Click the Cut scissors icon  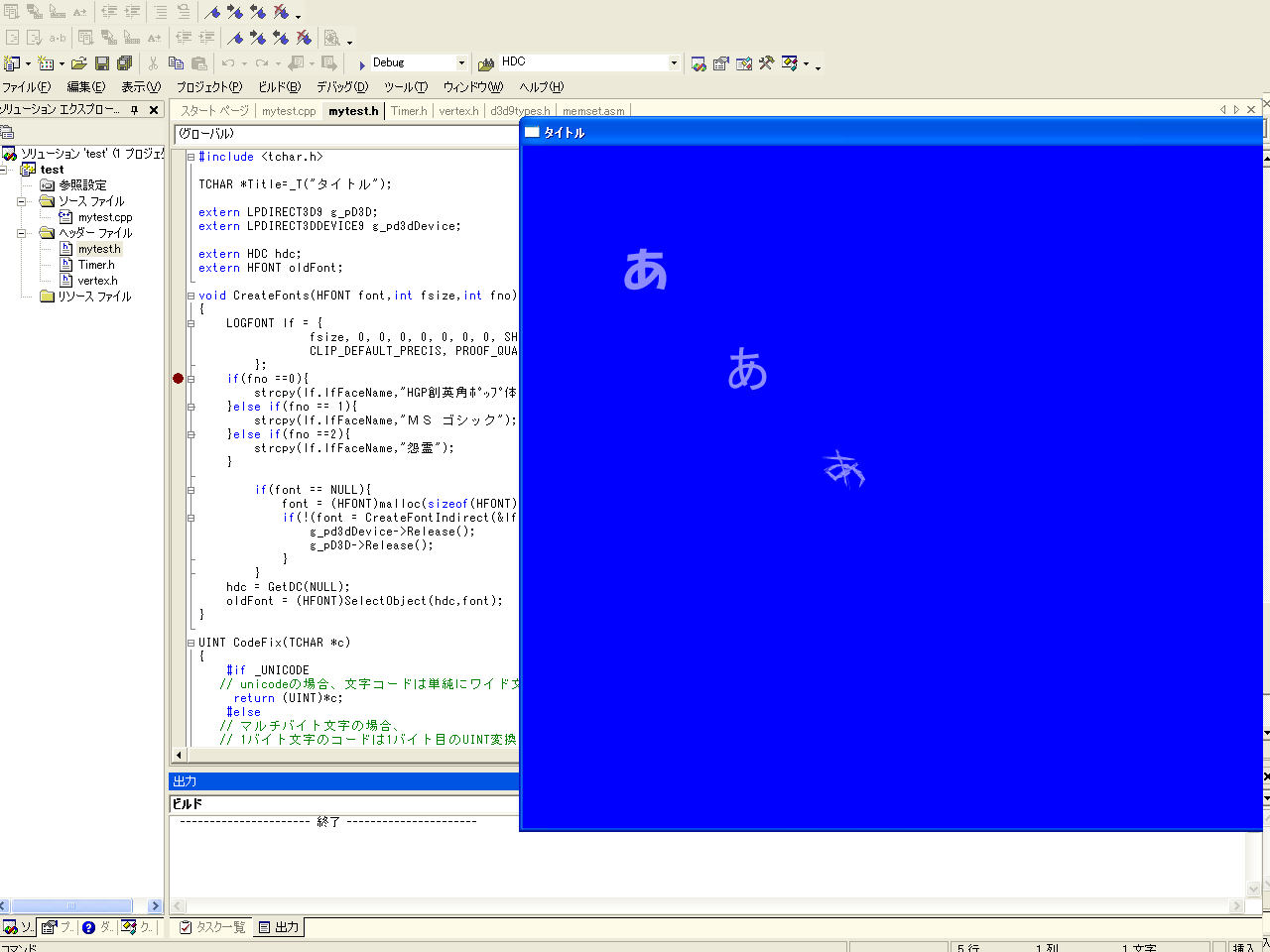(153, 63)
